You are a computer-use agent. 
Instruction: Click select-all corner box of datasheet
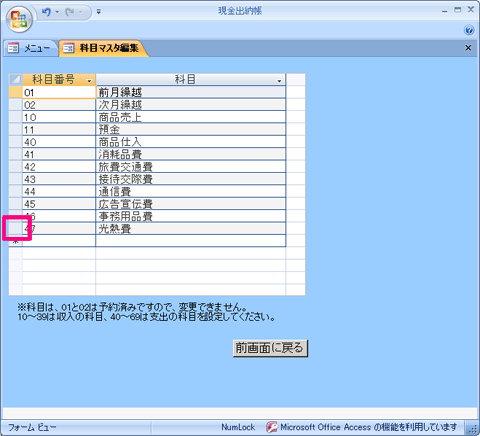point(15,80)
